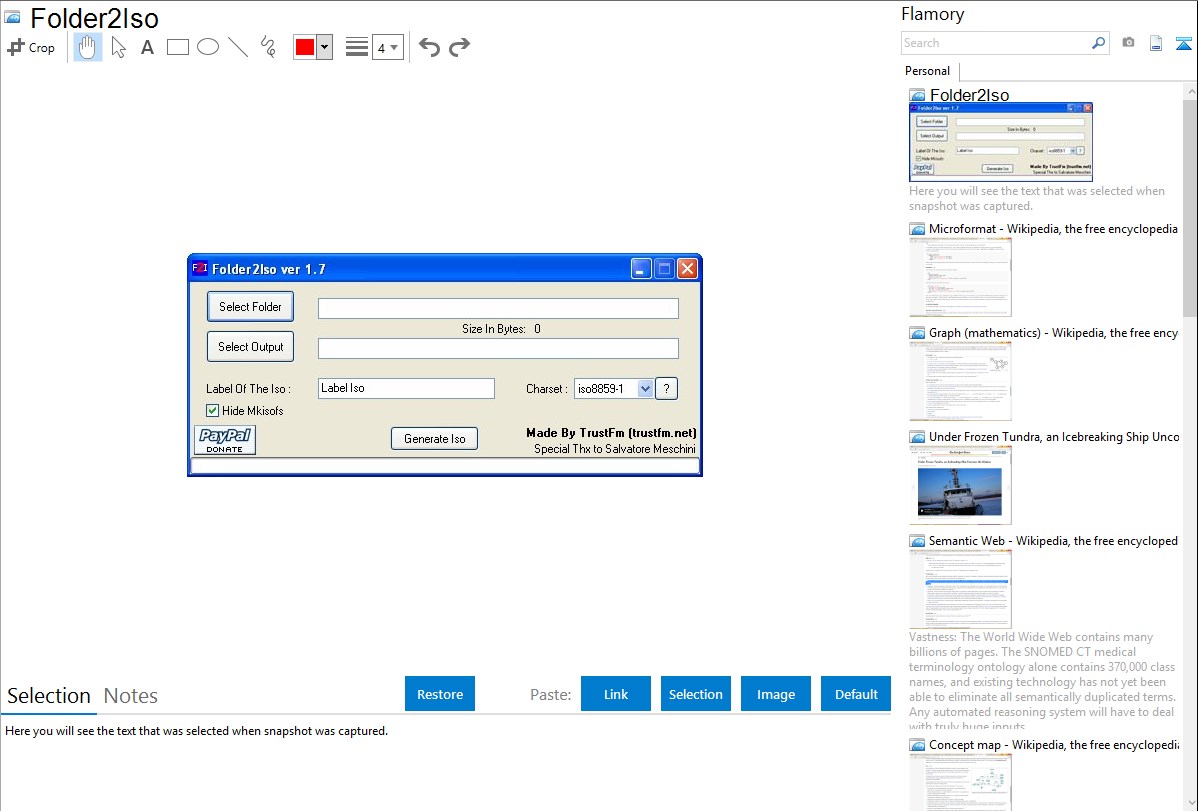The height and width of the screenshot is (811, 1198).
Task: Click the Flamory search field
Action: point(995,43)
